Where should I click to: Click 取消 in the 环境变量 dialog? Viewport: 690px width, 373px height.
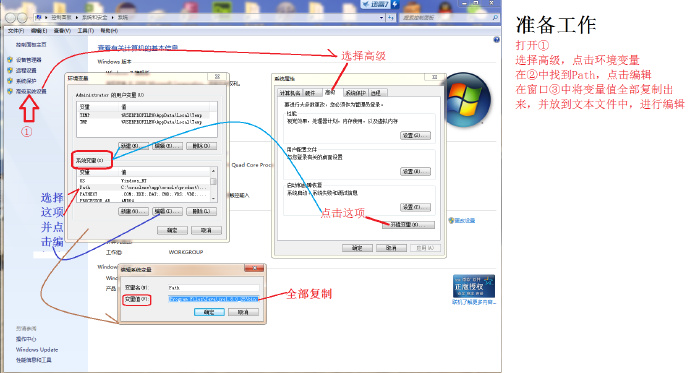(x=206, y=230)
